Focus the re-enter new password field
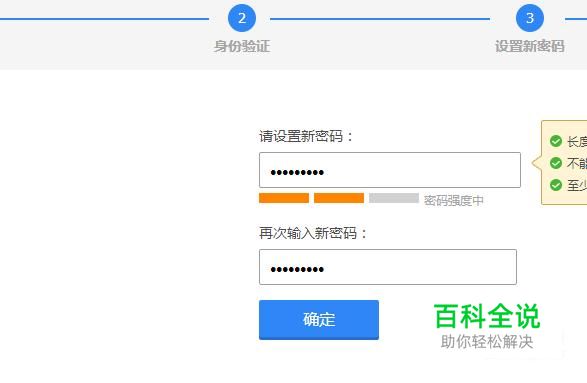 coord(388,267)
